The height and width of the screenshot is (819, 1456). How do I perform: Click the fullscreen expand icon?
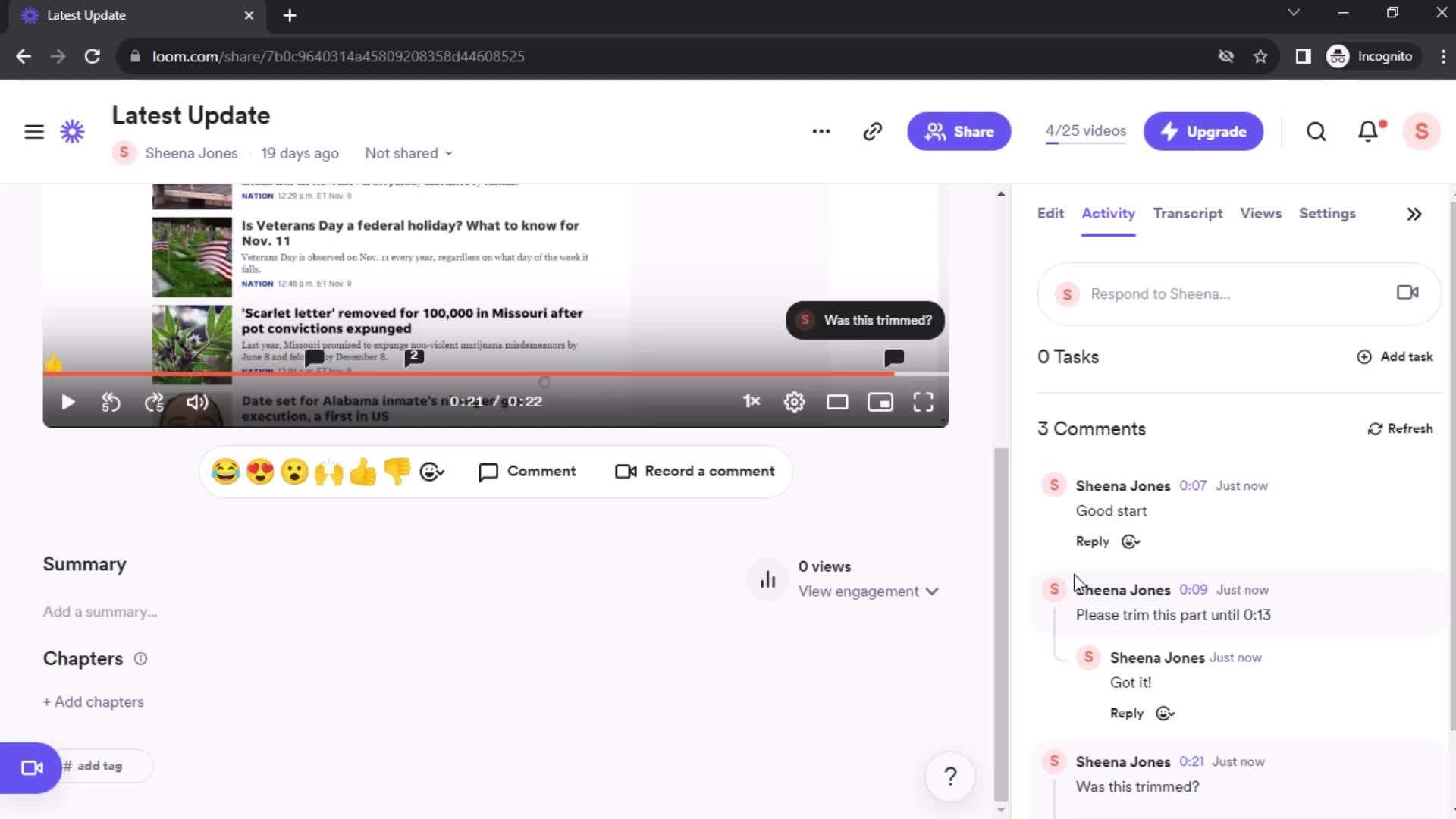coord(923,402)
